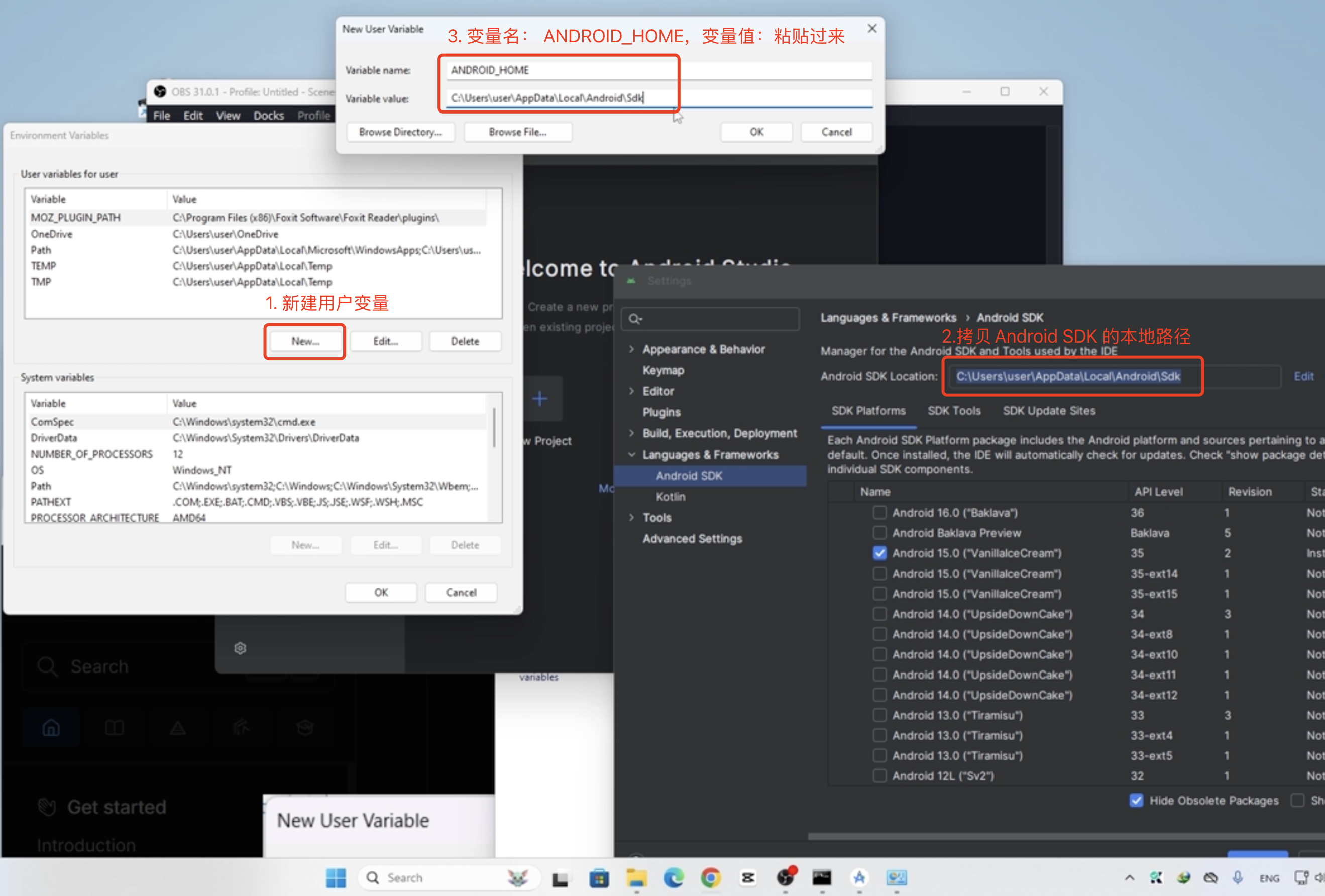Open Microsoft Store from taskbar
The height and width of the screenshot is (896, 1325).
click(x=599, y=878)
